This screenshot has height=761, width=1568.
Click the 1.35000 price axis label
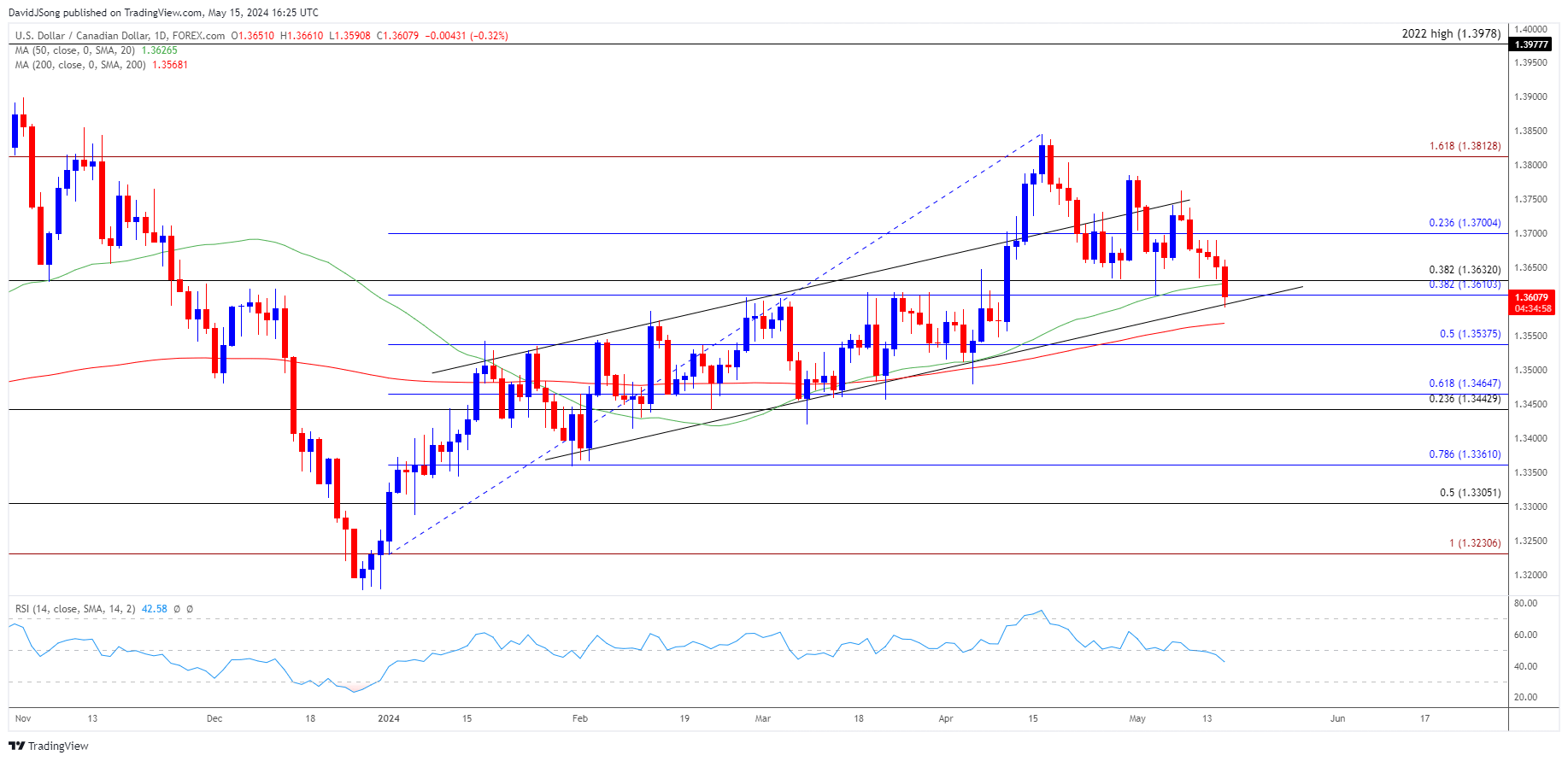click(1530, 371)
